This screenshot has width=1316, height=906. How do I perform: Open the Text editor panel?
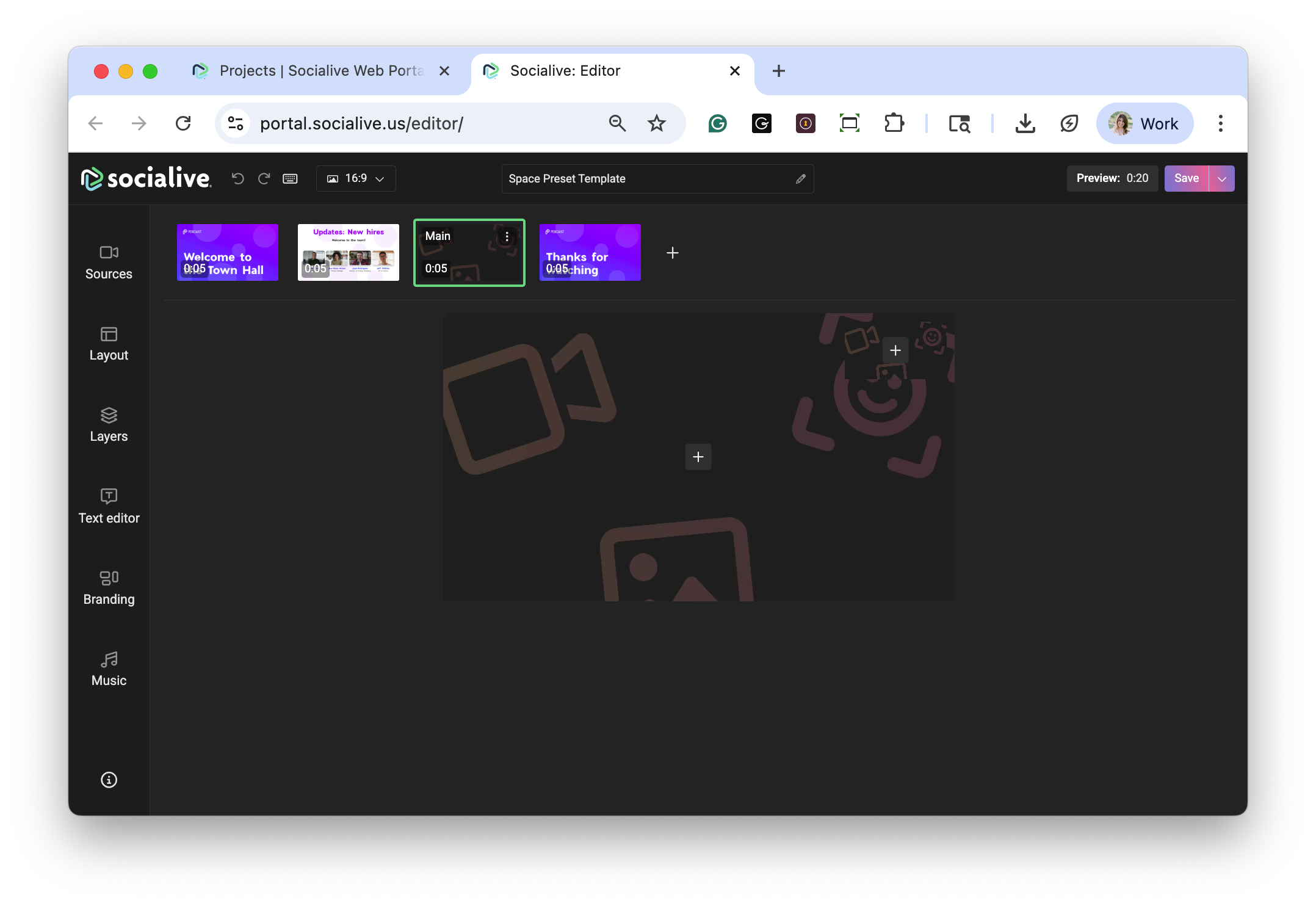109,506
